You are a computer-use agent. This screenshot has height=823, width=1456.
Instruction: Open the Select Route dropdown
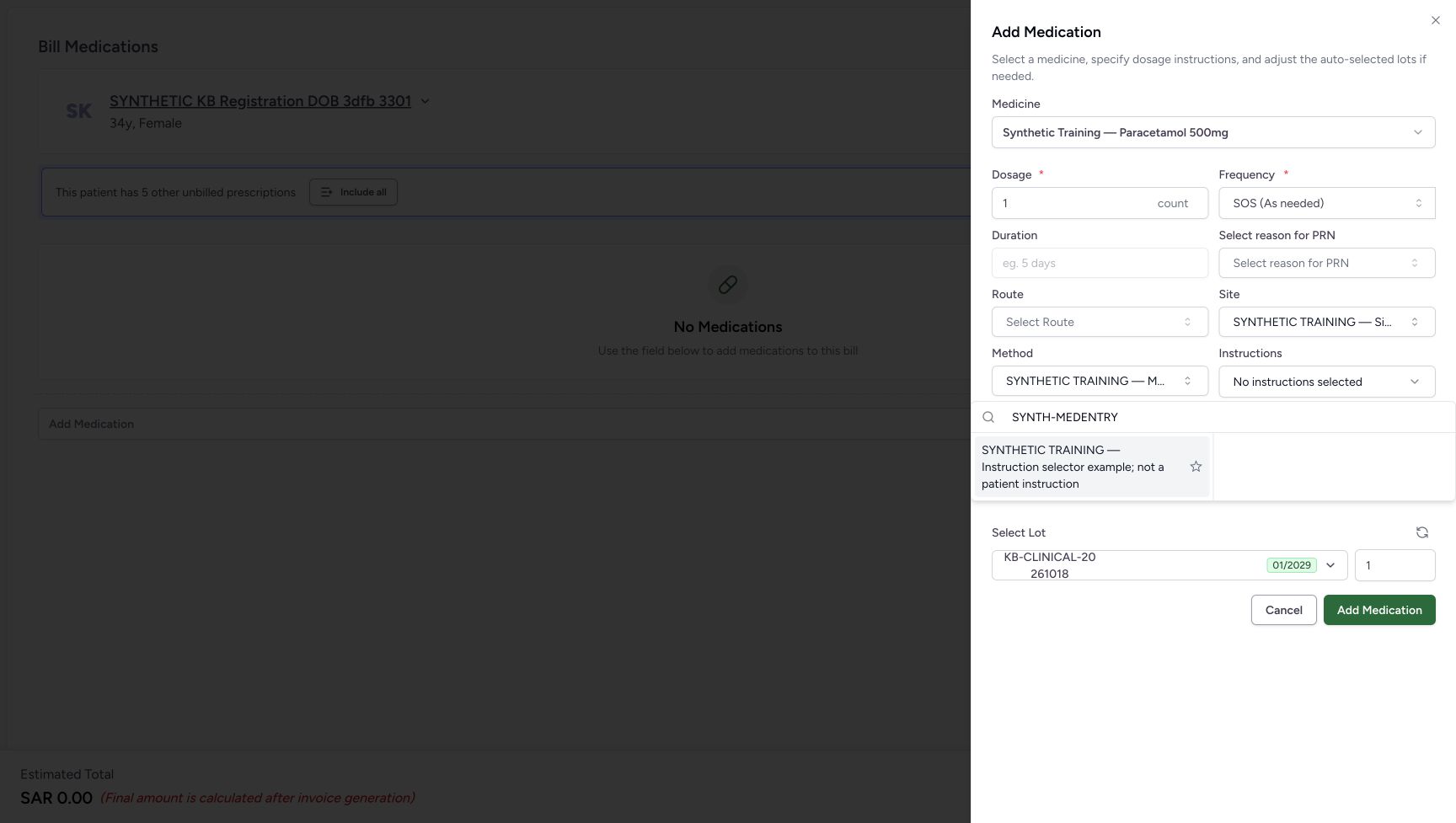coord(1100,322)
